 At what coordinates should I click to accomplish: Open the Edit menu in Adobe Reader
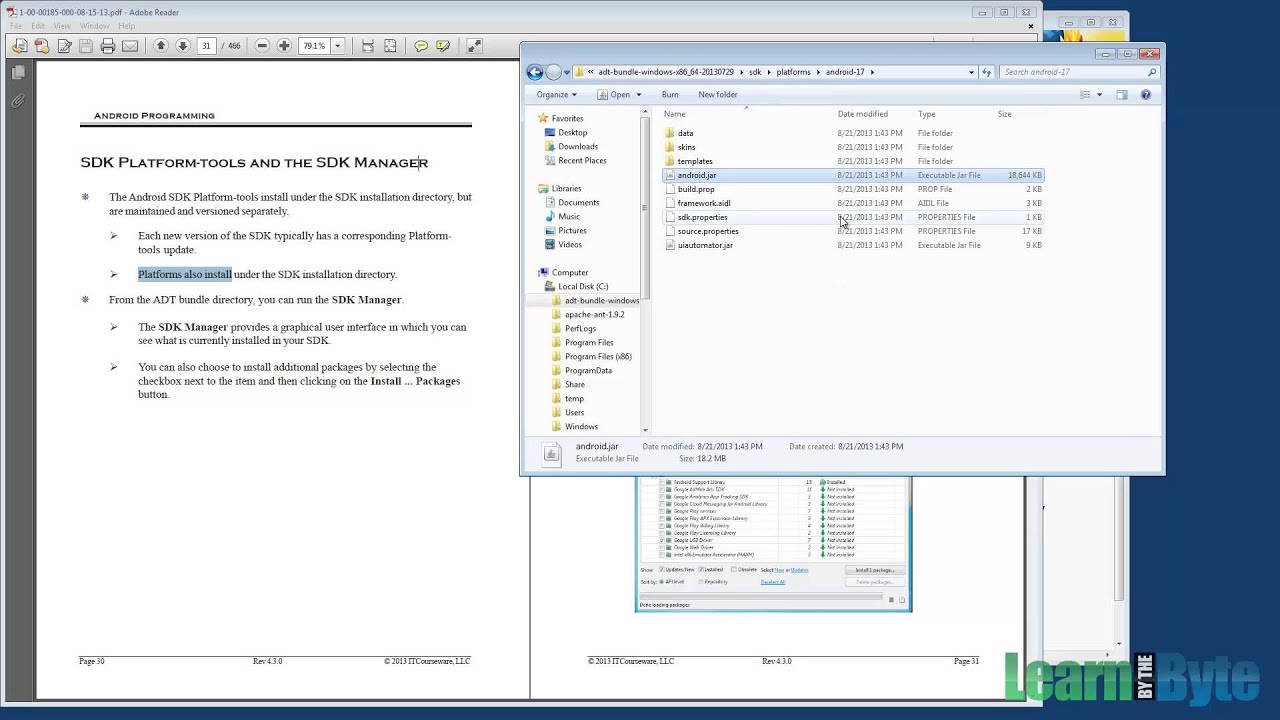pyautogui.click(x=38, y=26)
